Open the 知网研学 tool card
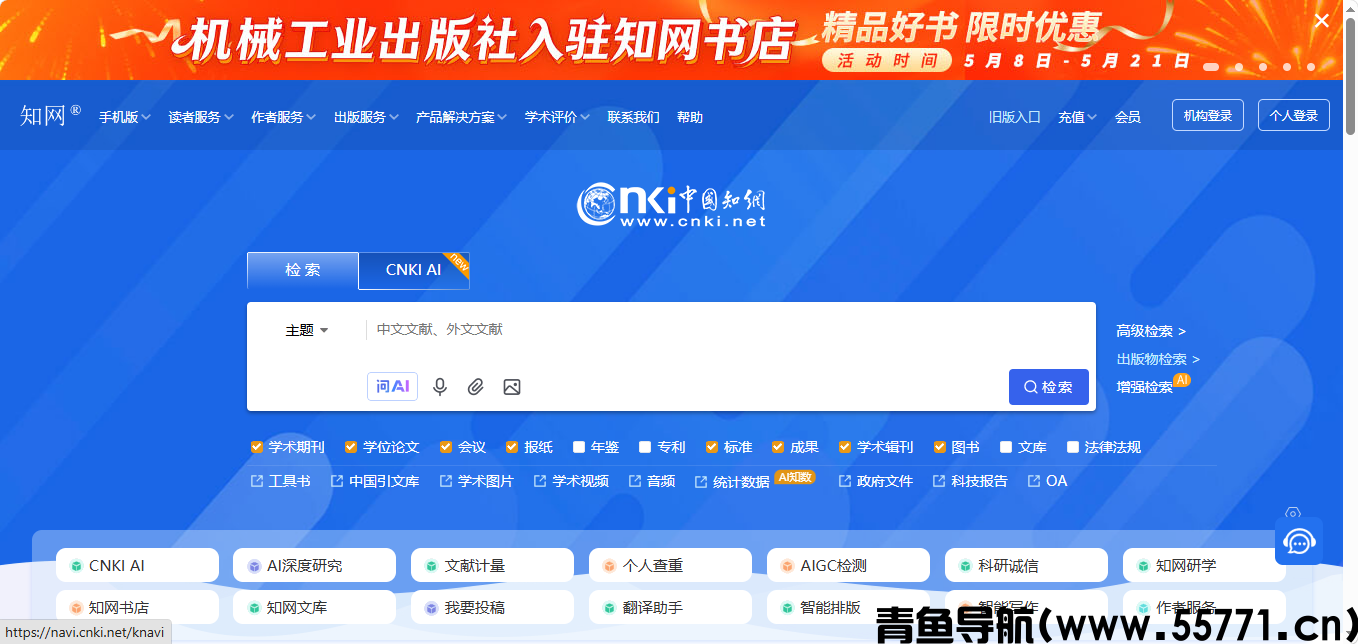 click(x=1204, y=565)
